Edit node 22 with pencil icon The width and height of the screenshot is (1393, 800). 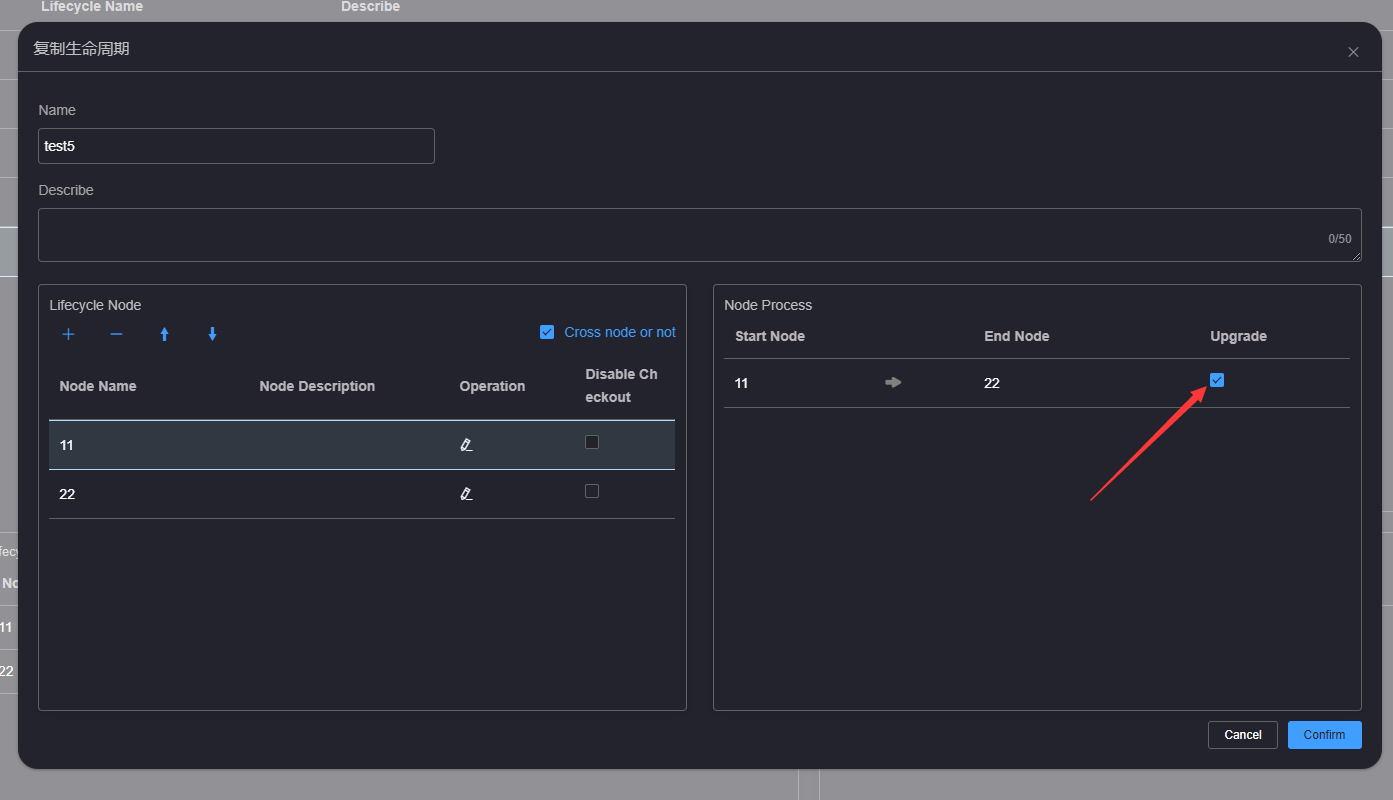pyautogui.click(x=466, y=494)
